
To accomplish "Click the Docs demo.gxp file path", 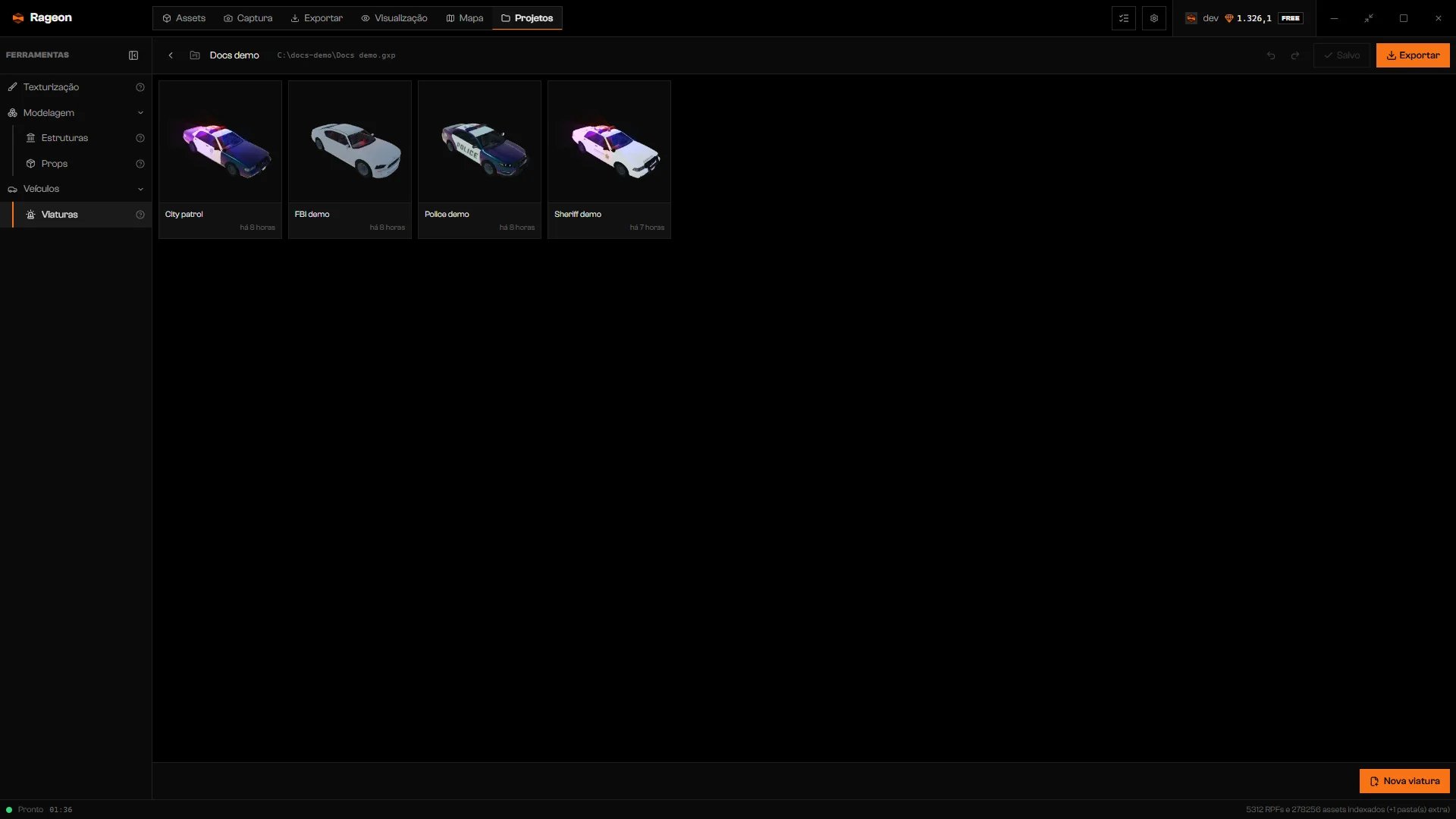I will (x=336, y=55).
